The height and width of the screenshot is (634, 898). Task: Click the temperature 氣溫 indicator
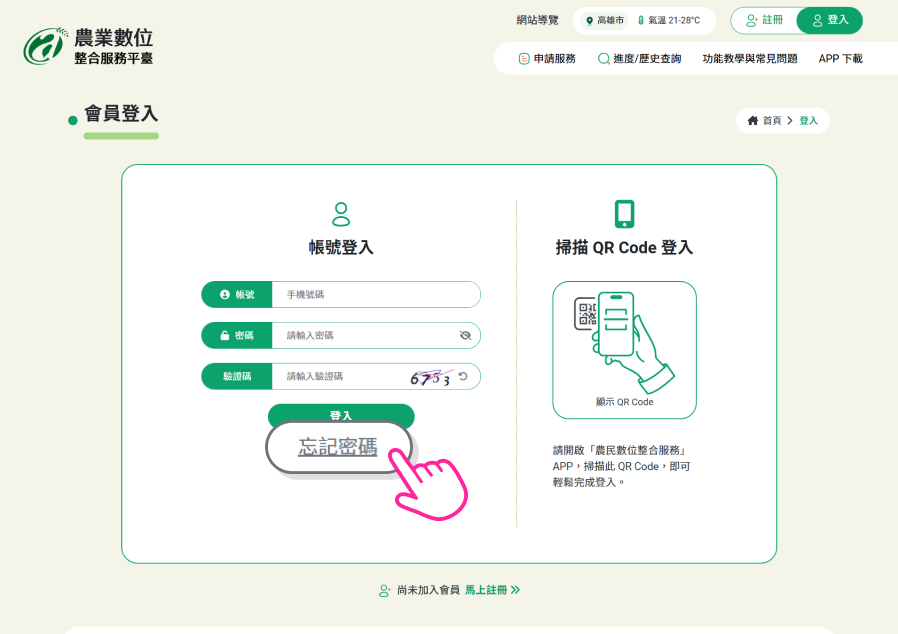[x=669, y=20]
